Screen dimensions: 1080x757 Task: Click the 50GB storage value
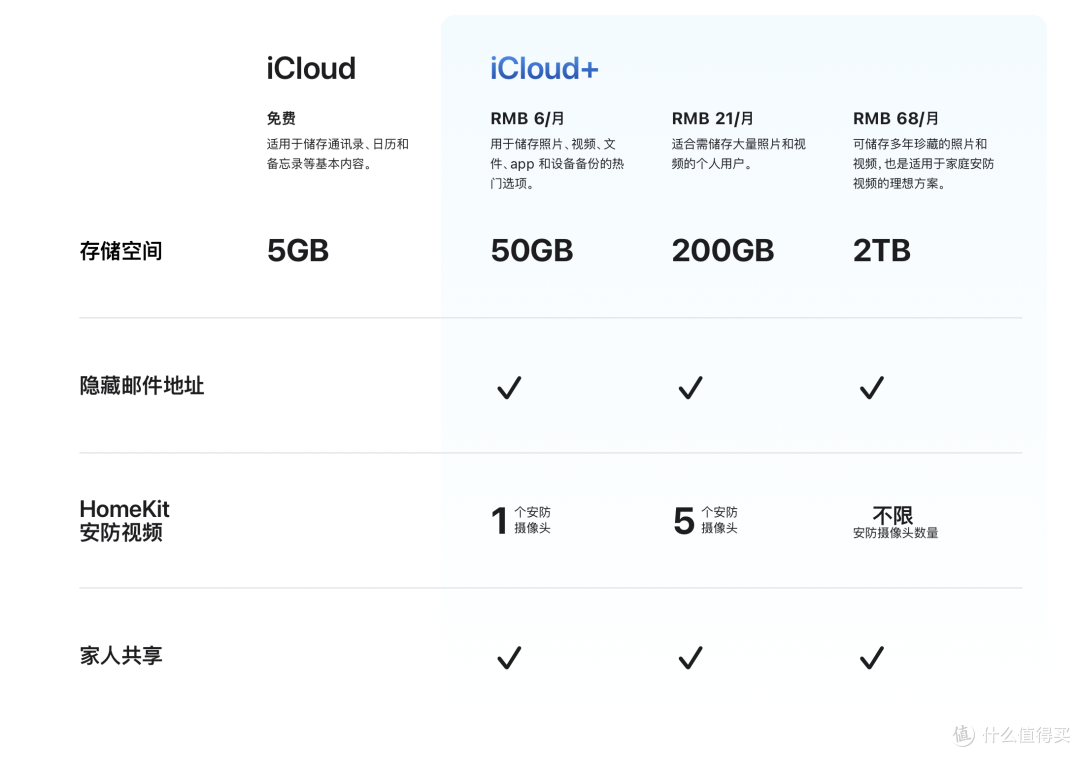point(532,250)
